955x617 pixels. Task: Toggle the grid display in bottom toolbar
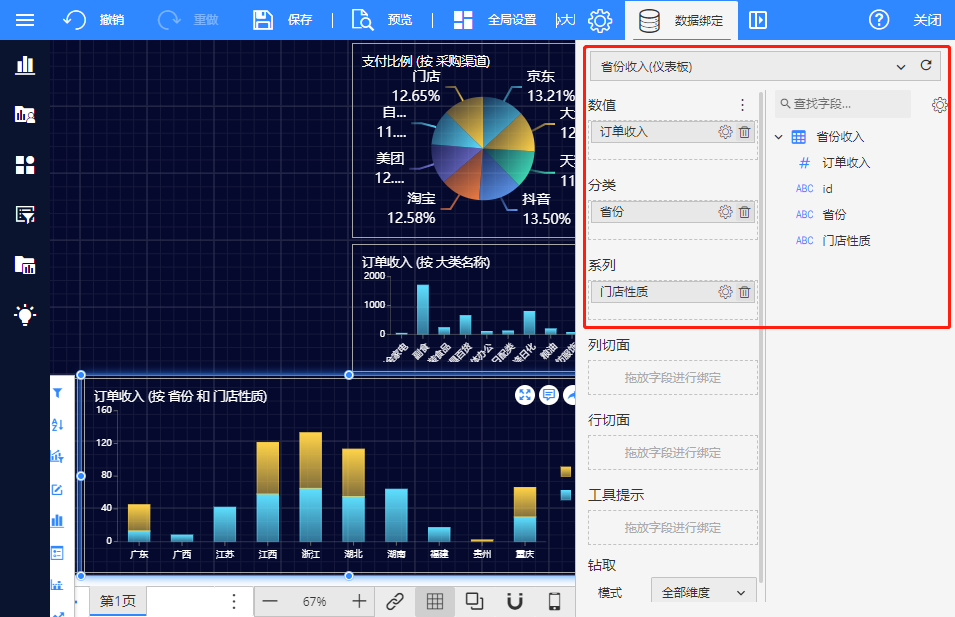(435, 601)
